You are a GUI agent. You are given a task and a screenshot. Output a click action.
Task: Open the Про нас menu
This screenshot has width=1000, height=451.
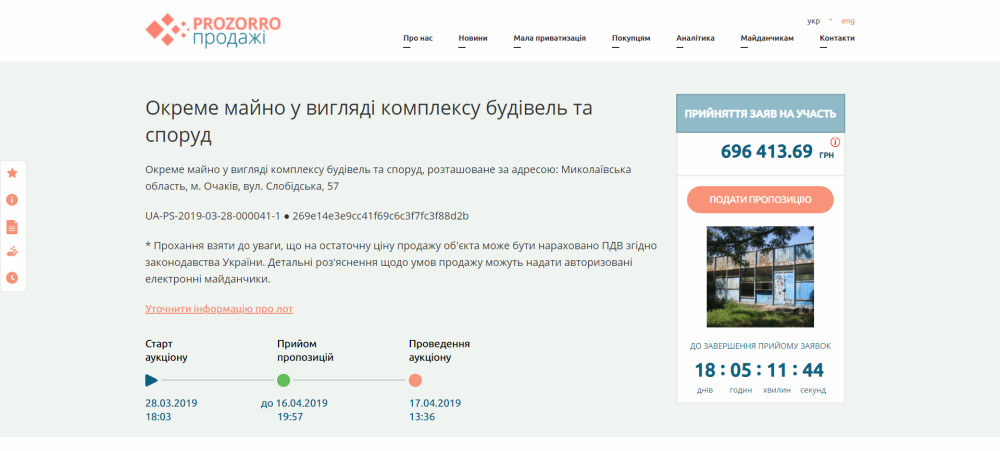[x=418, y=38]
